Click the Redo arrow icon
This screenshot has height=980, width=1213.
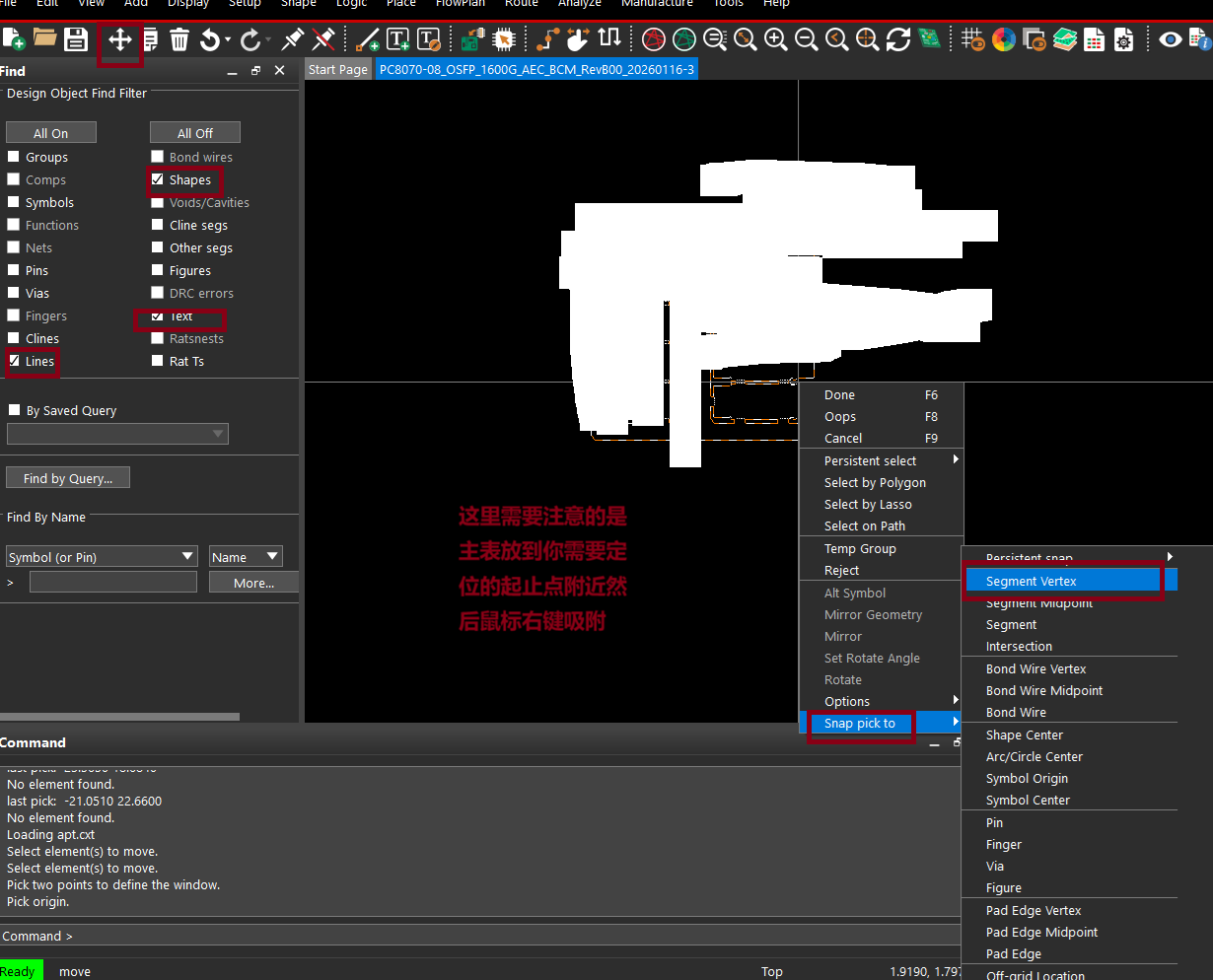(250, 39)
